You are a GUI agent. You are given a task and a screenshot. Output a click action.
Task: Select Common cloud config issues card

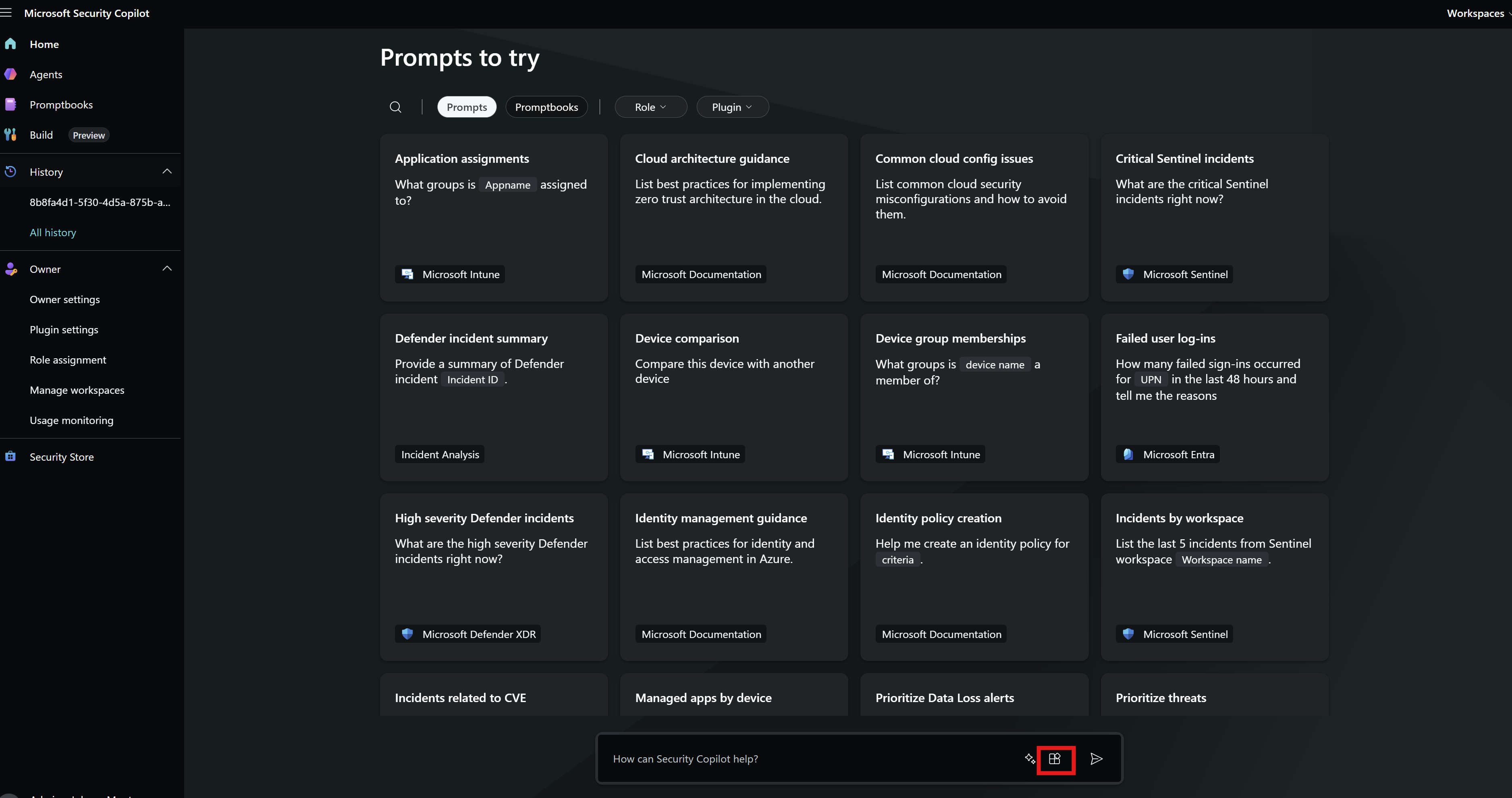974,218
